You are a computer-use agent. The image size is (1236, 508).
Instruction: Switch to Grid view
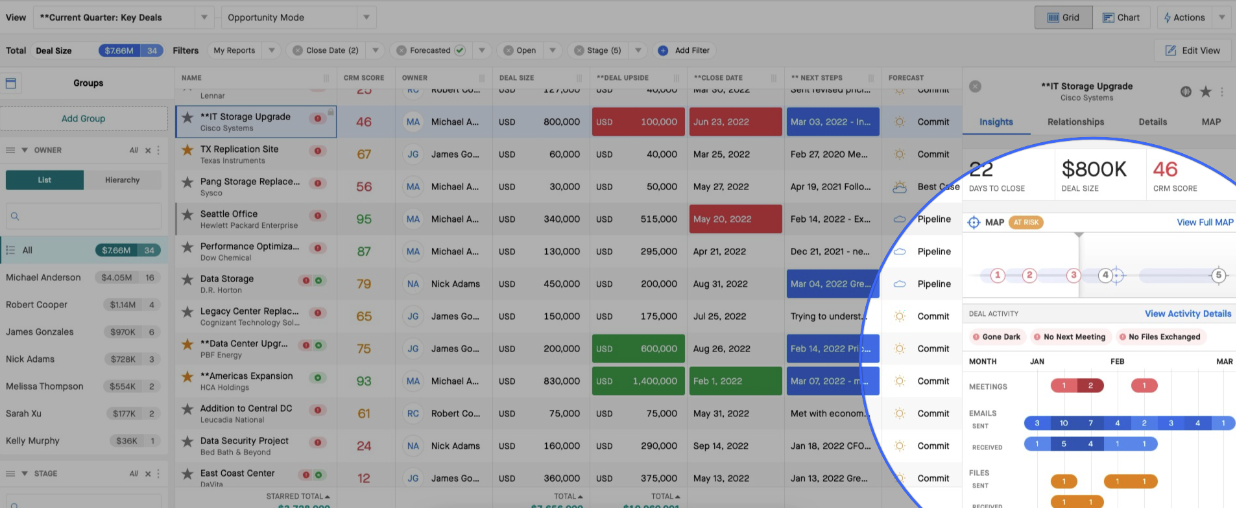click(x=1063, y=18)
